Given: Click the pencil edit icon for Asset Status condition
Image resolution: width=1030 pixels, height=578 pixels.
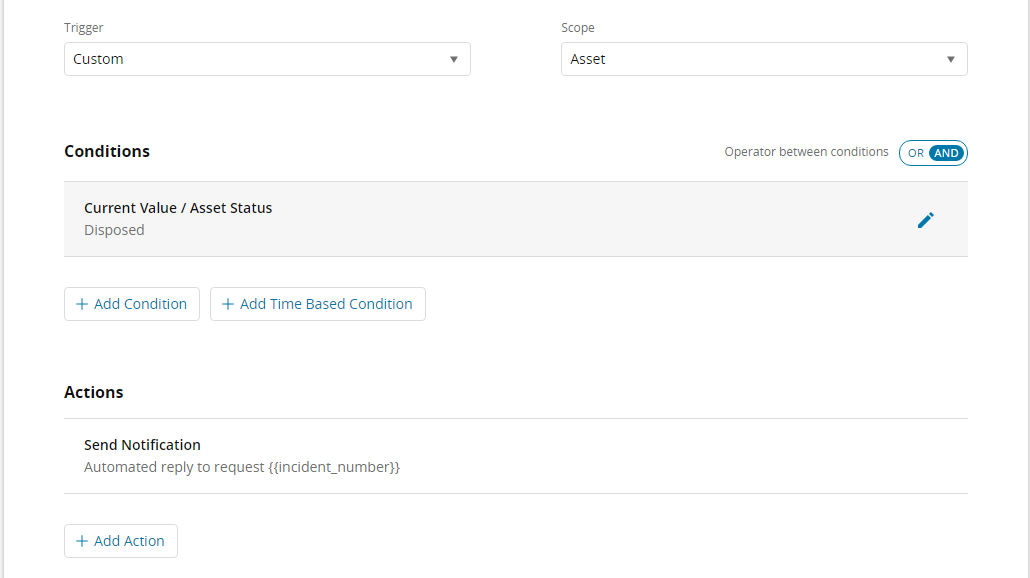Looking at the screenshot, I should [926, 220].
